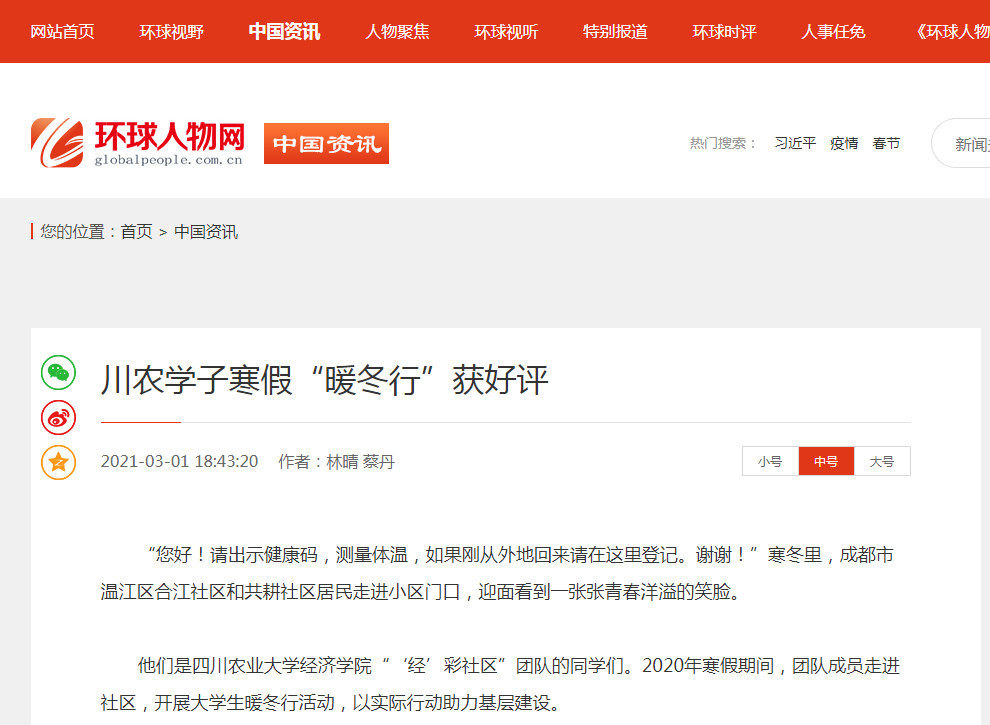Open the 《环球人物》 magazine navigation item
This screenshot has height=725, width=990.
(953, 32)
